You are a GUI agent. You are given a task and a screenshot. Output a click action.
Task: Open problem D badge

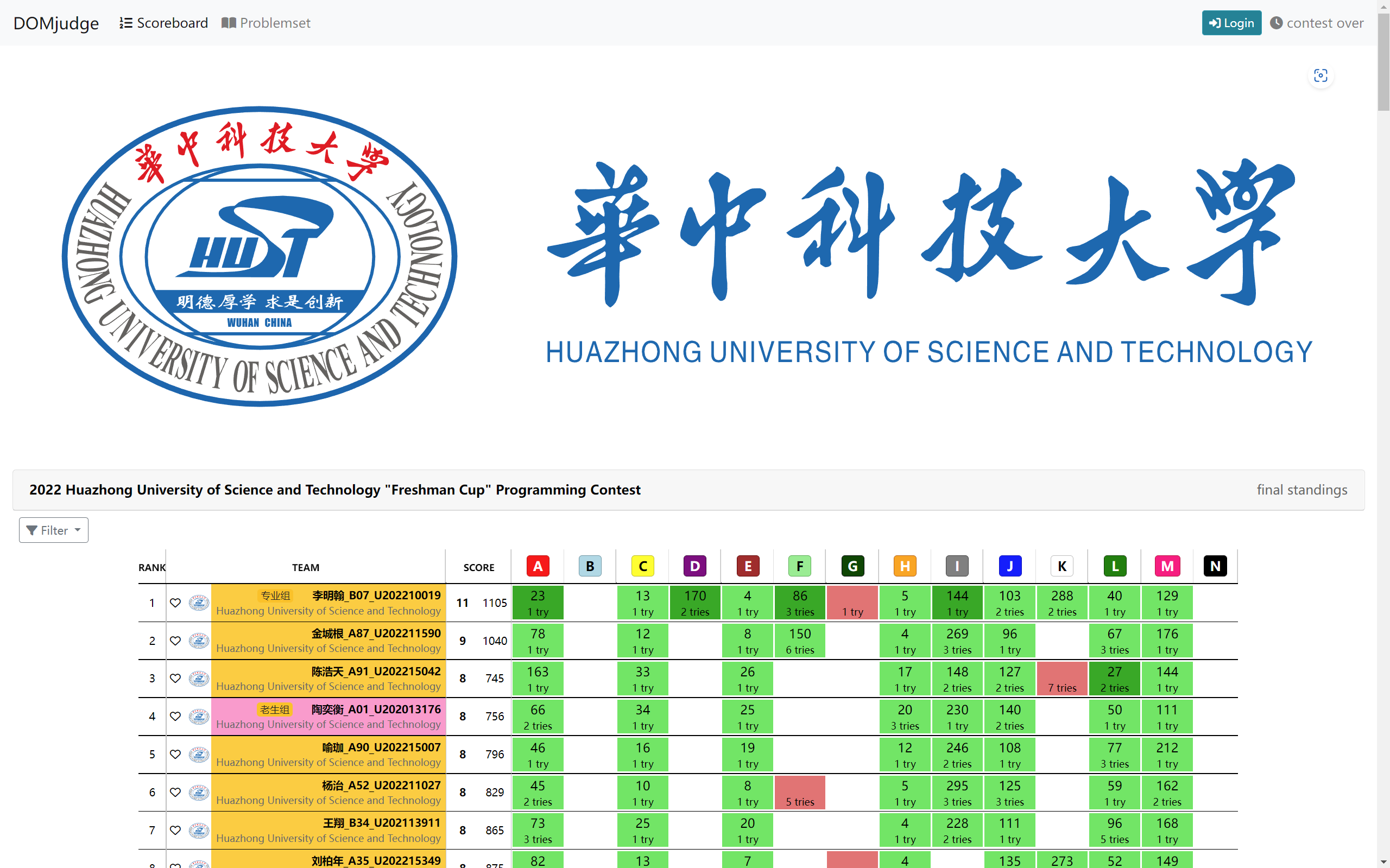694,566
